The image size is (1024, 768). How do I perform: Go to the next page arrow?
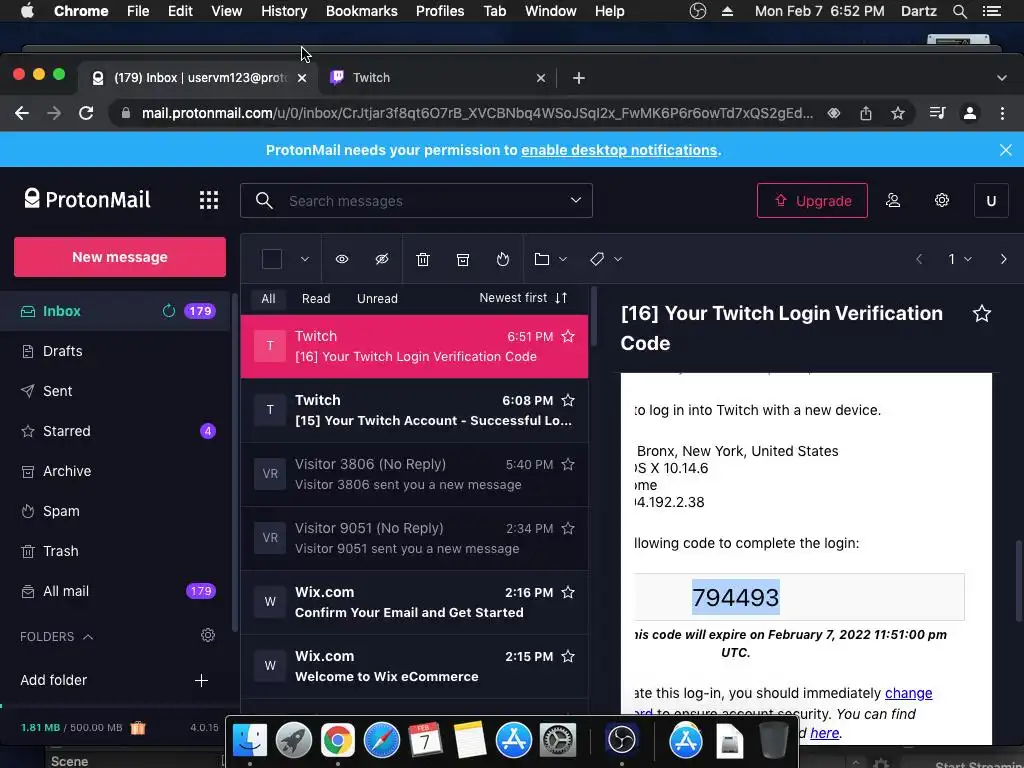pyautogui.click(x=1003, y=259)
